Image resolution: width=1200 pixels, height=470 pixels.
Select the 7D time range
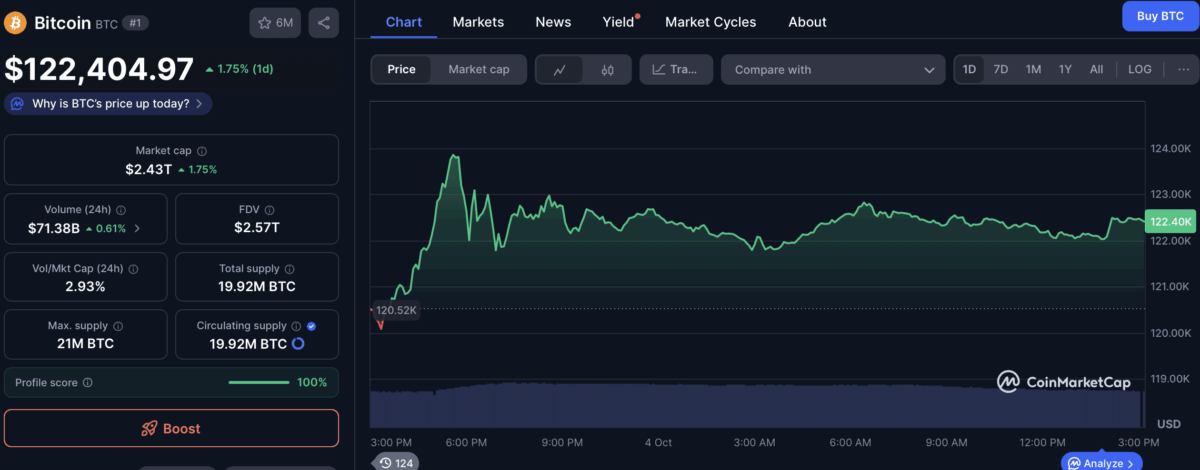(x=1000, y=69)
